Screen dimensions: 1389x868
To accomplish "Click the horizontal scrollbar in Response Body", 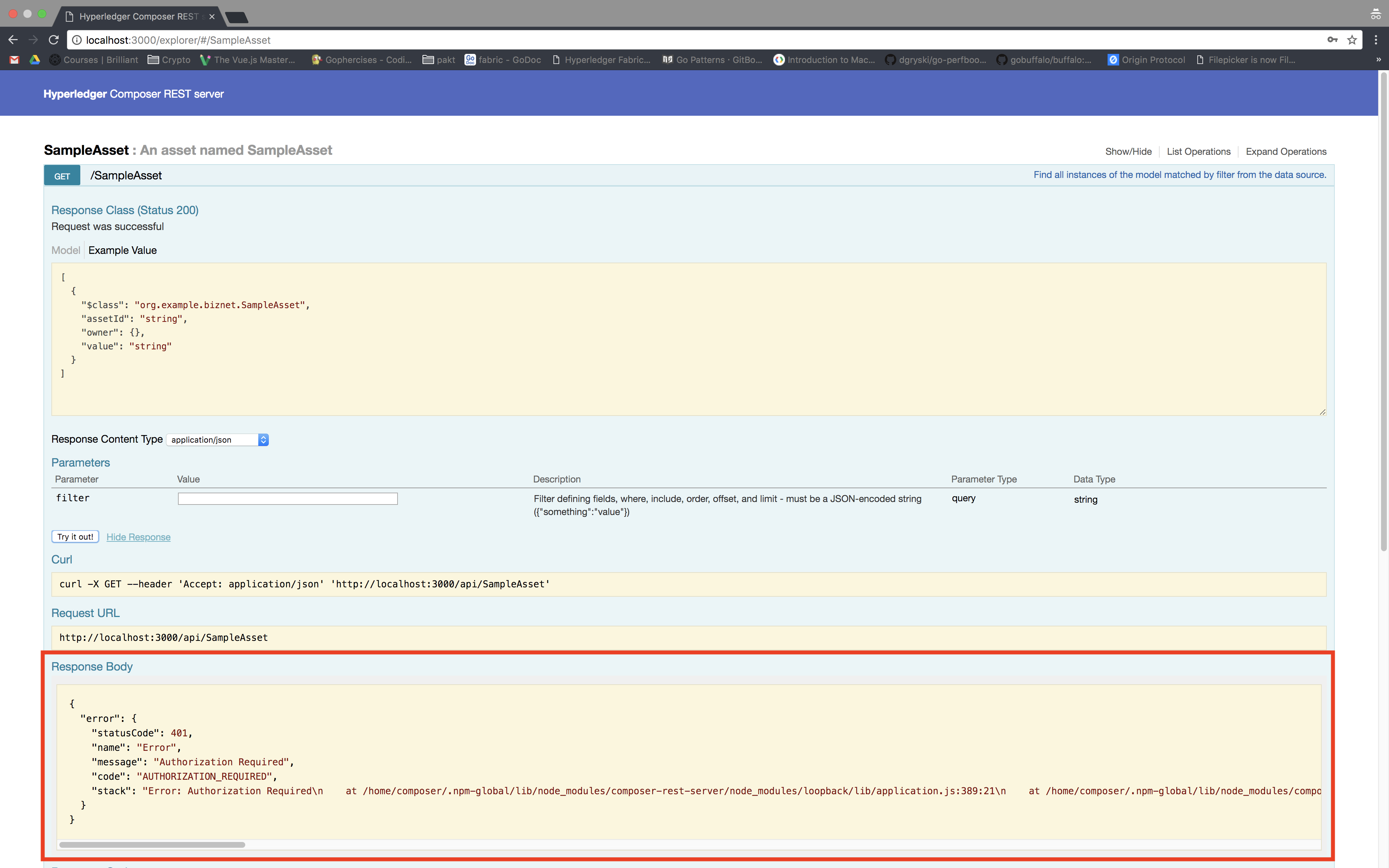I will click(x=152, y=844).
